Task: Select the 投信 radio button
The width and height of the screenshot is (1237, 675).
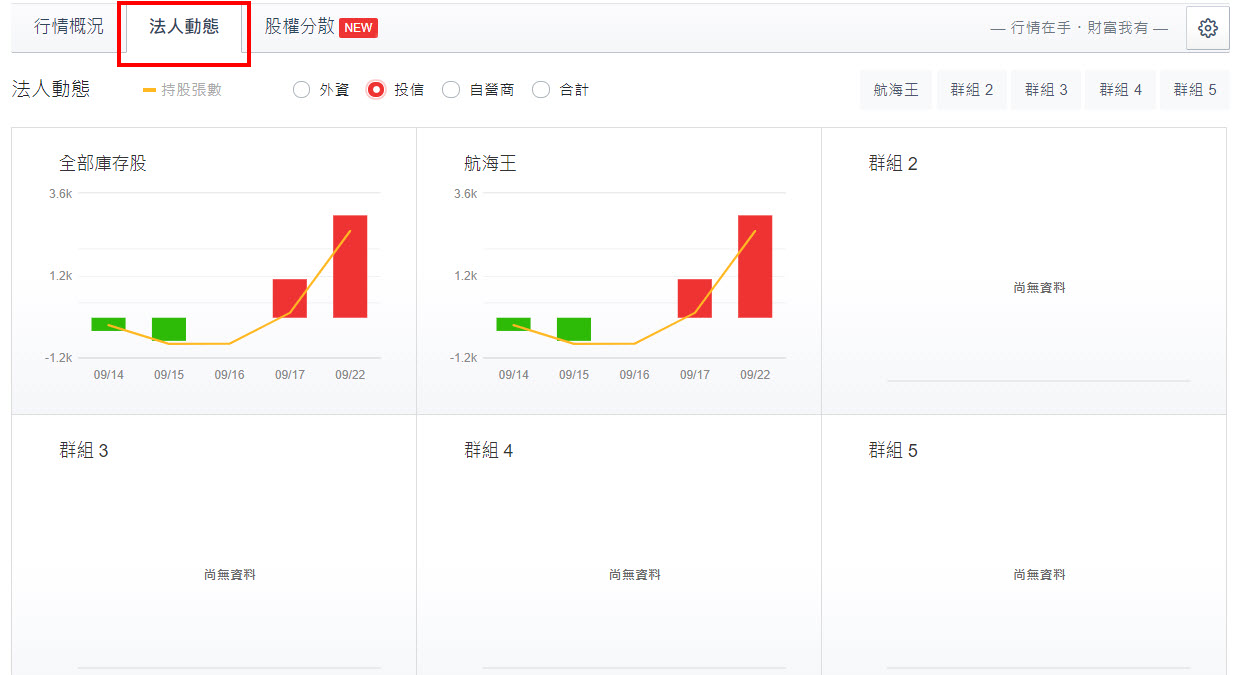Action: click(x=376, y=90)
